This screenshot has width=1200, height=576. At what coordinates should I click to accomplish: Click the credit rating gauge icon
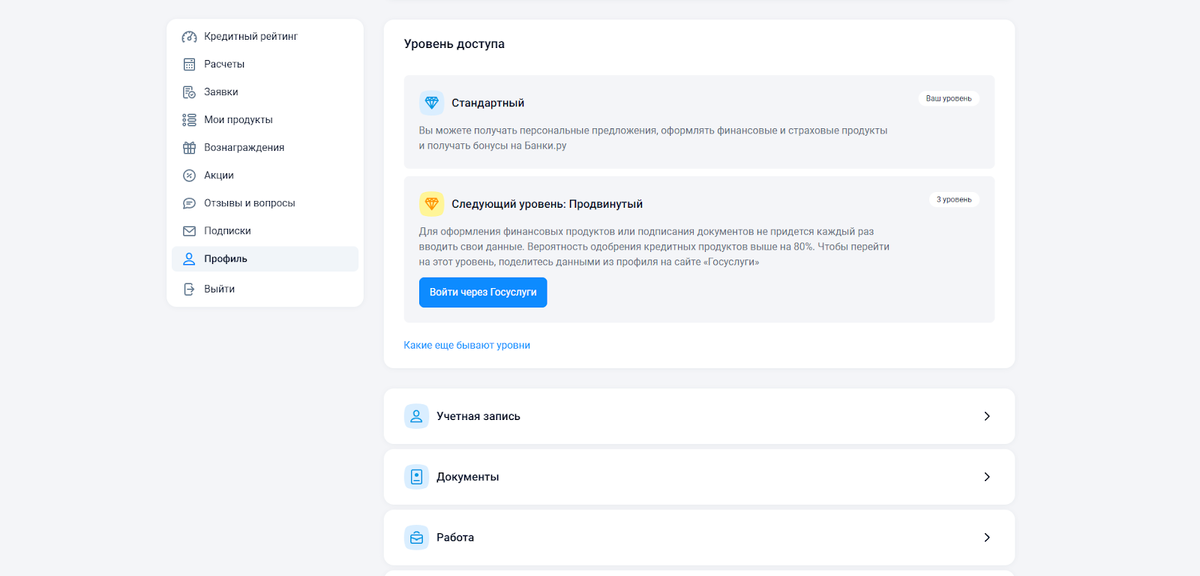tap(189, 37)
